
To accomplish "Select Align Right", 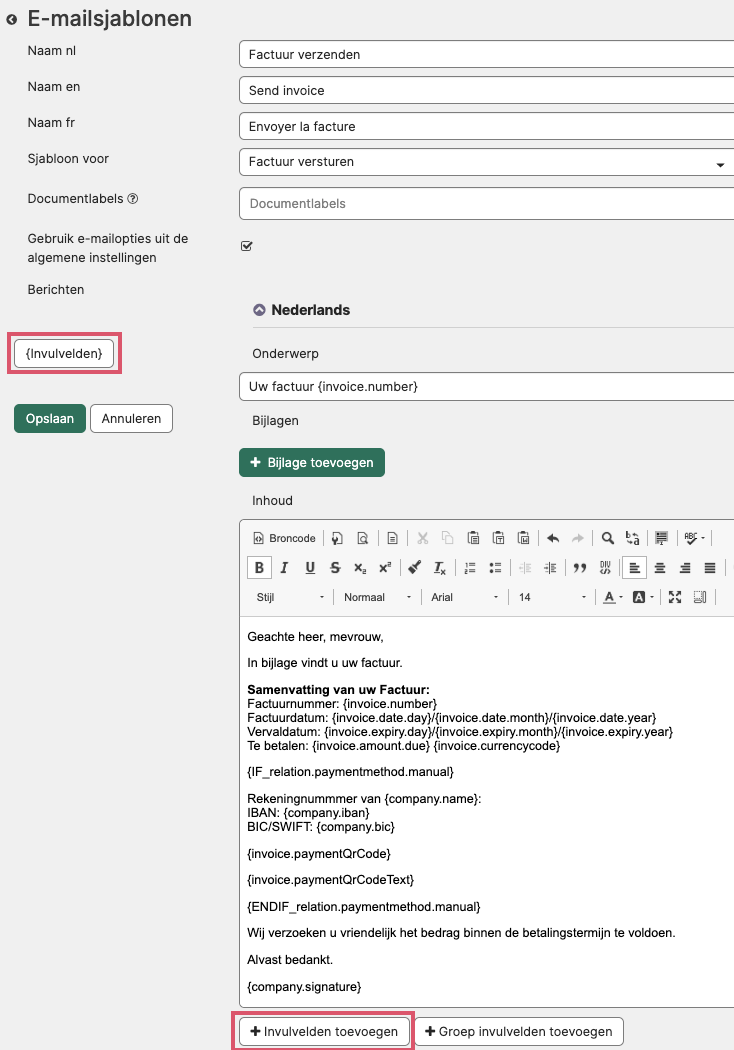I will tap(685, 568).
